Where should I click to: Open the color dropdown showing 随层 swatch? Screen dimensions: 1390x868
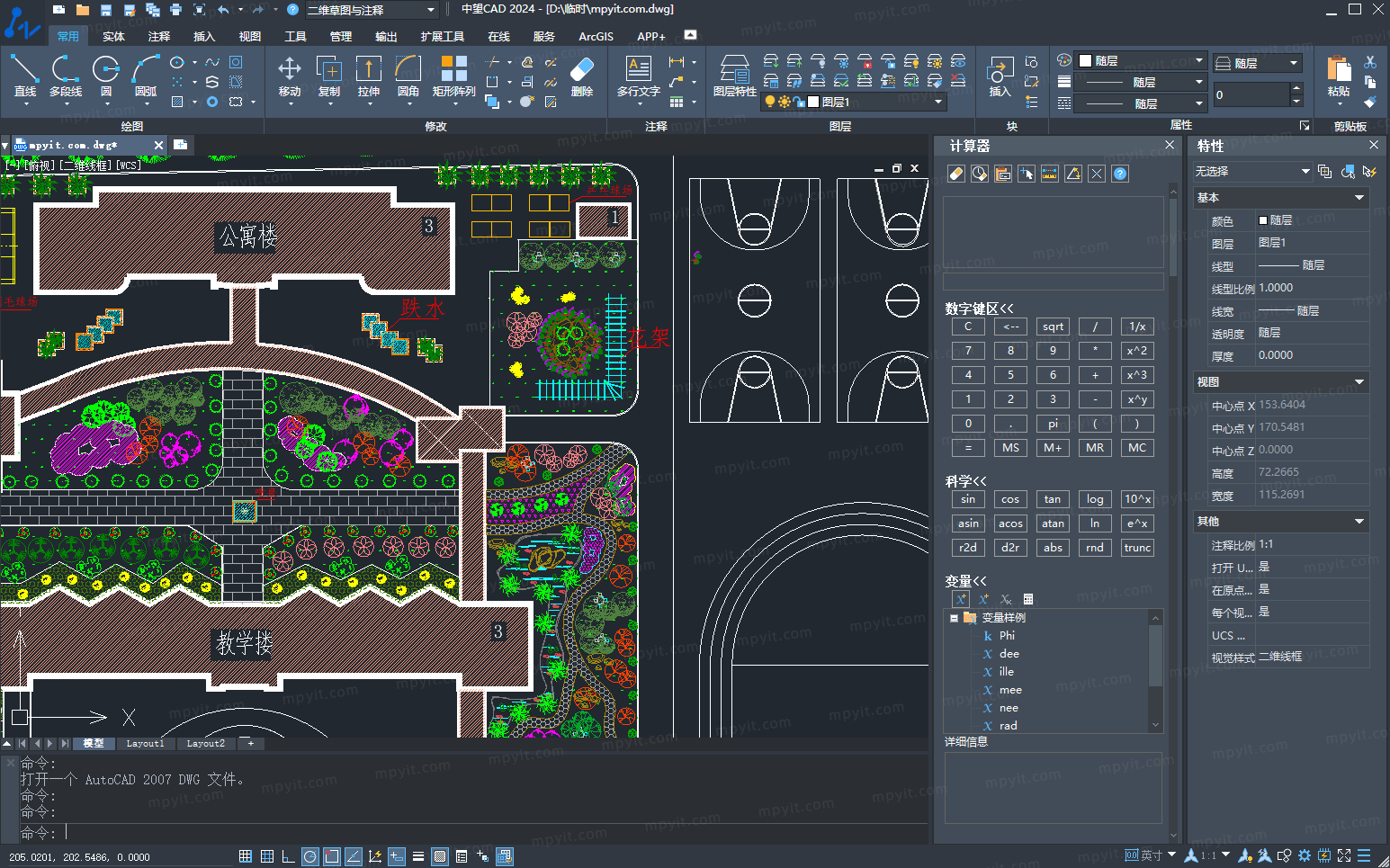pyautogui.click(x=1141, y=60)
